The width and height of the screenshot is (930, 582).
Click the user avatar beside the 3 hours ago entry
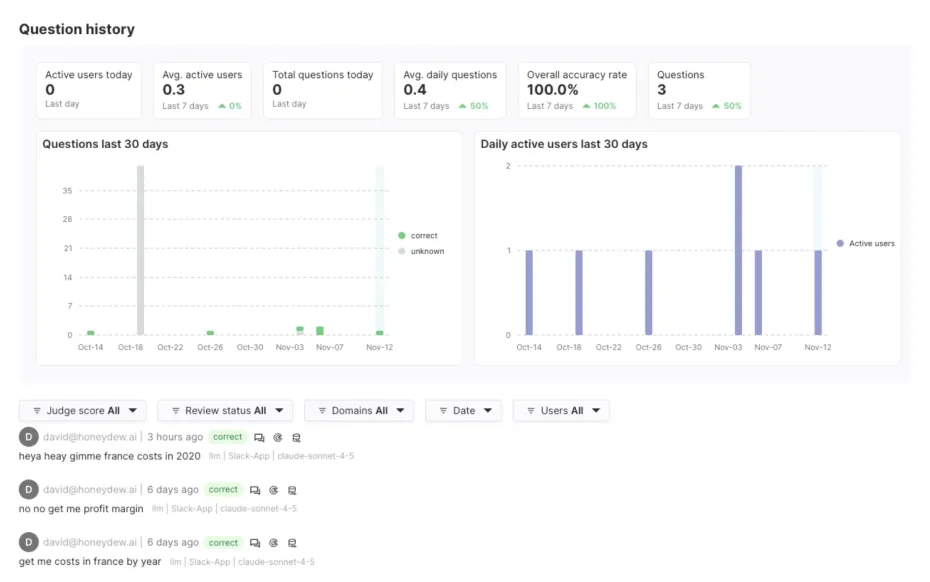(x=29, y=437)
